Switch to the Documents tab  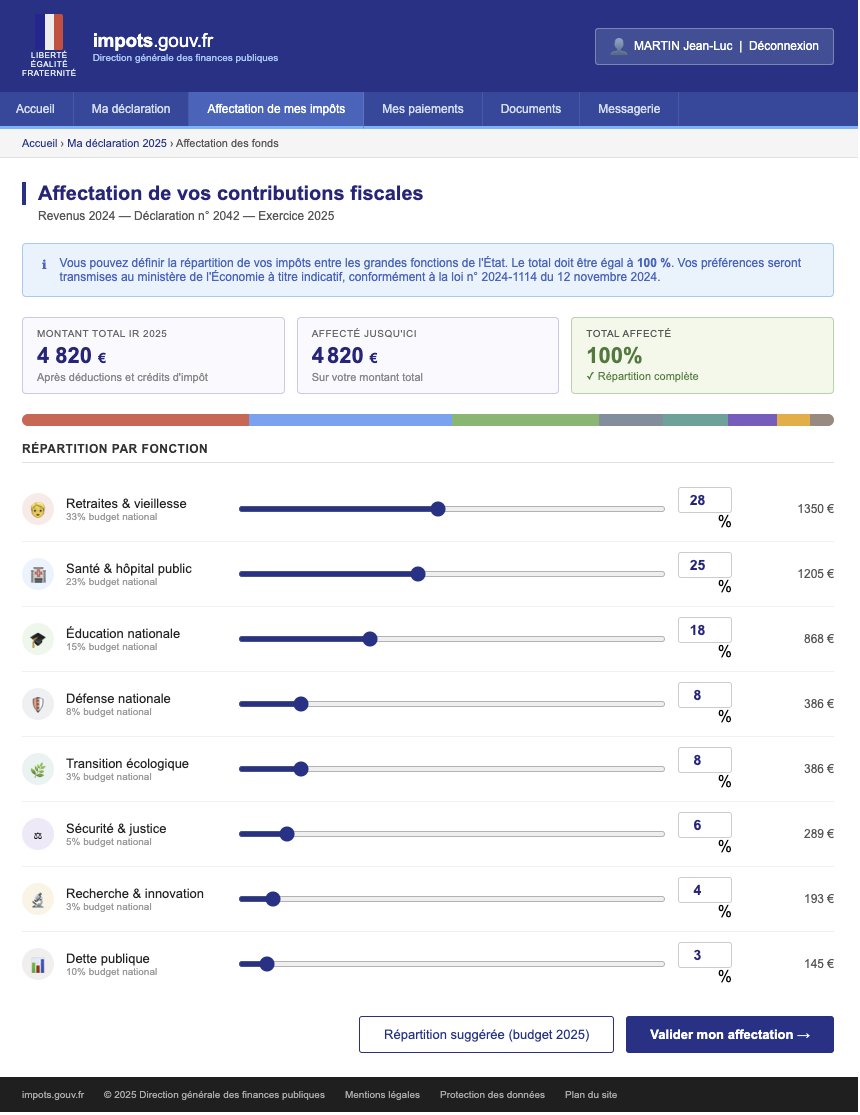point(531,109)
